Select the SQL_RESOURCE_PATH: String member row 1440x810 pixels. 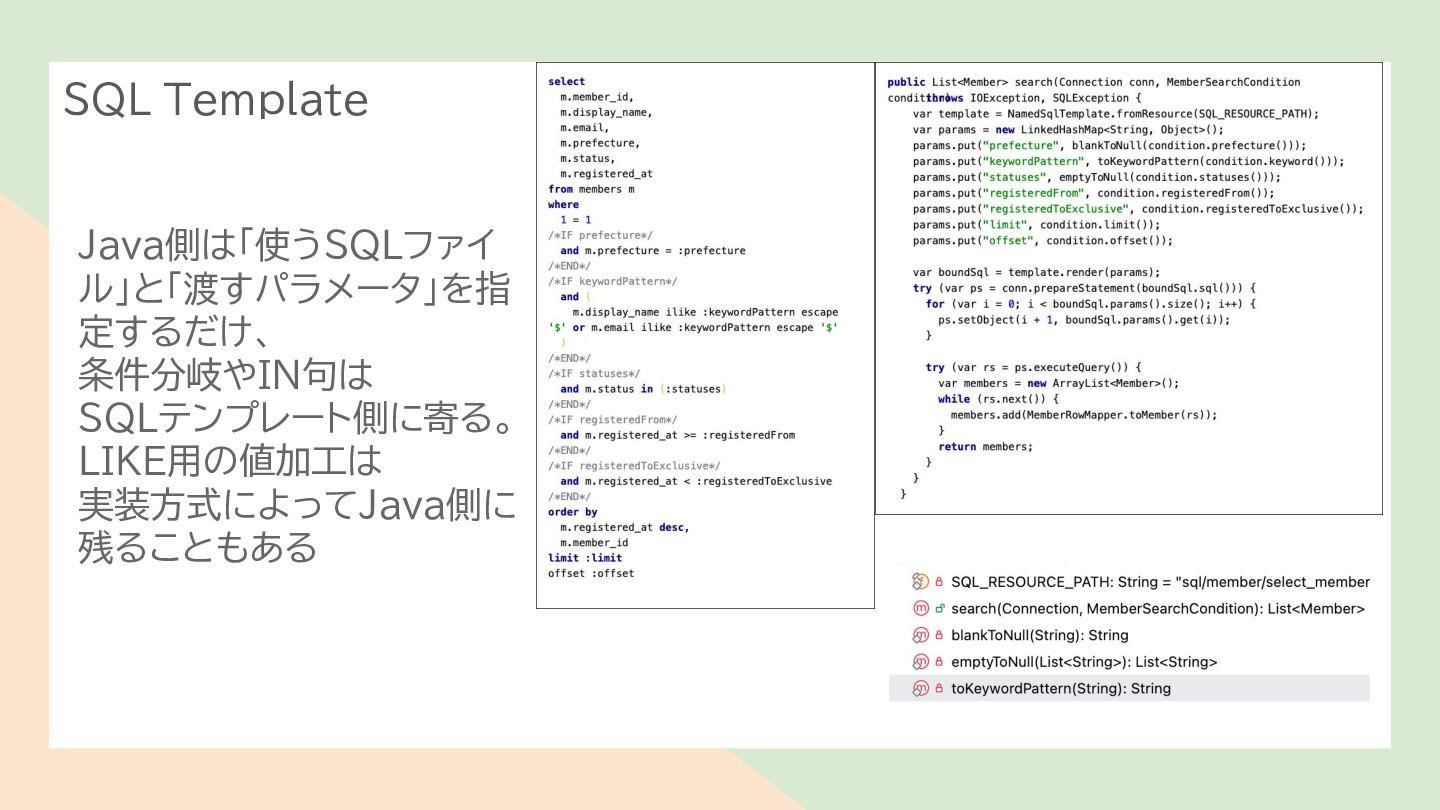1129,582
